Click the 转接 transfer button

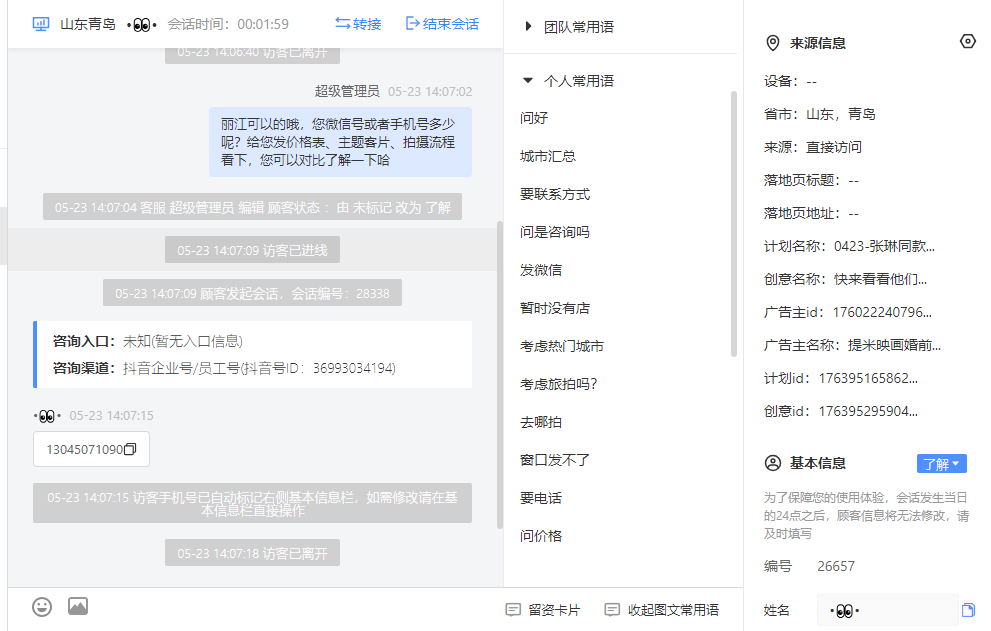(358, 24)
